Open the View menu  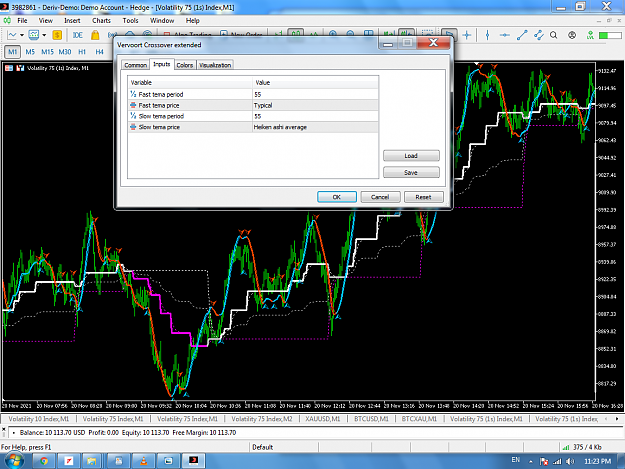(45, 21)
